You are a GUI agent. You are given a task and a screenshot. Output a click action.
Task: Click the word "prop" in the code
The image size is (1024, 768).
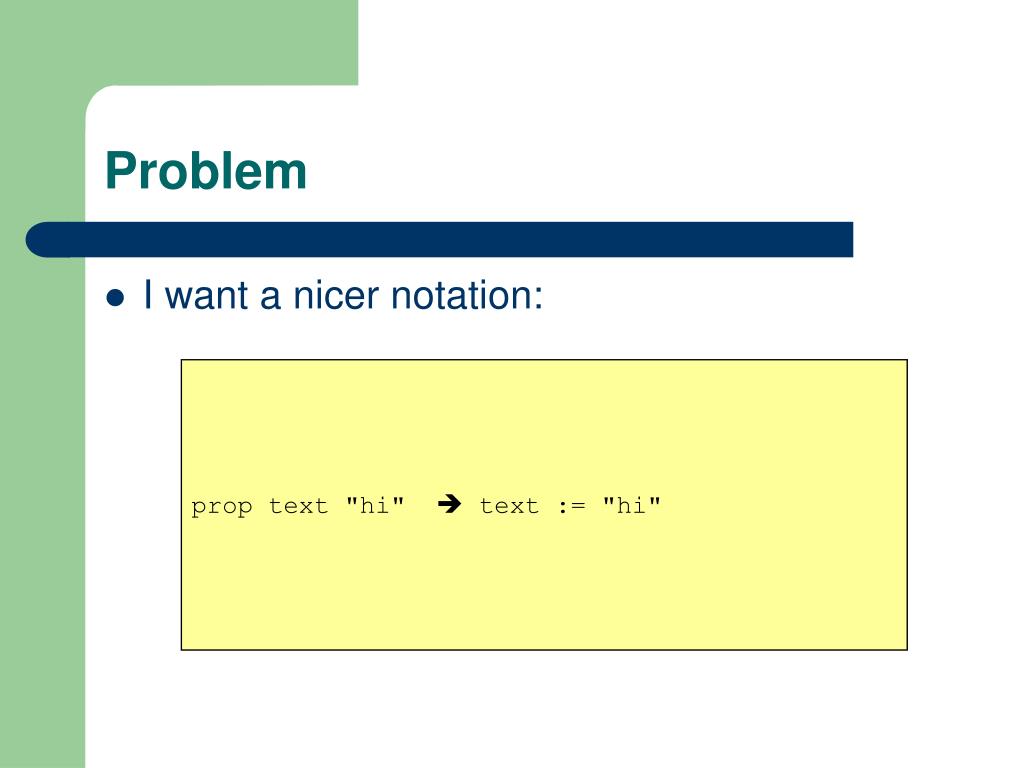tap(221, 507)
